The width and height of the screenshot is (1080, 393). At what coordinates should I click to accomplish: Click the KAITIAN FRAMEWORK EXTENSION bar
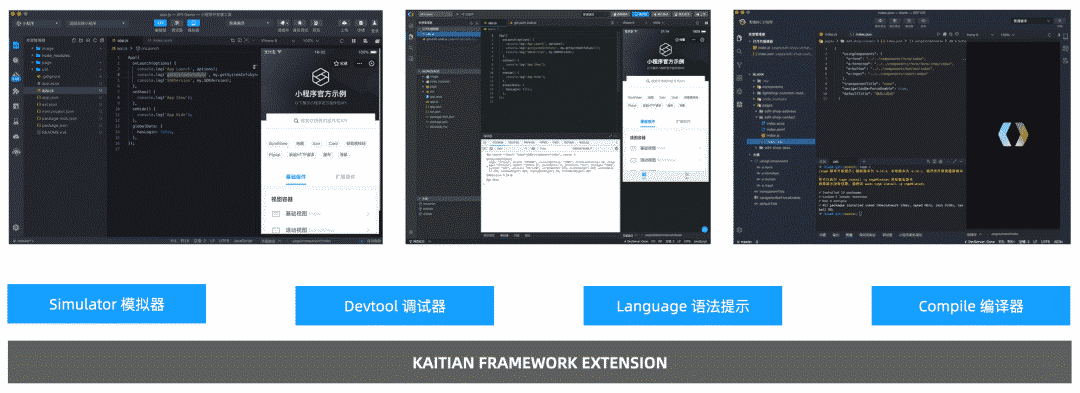click(539, 362)
